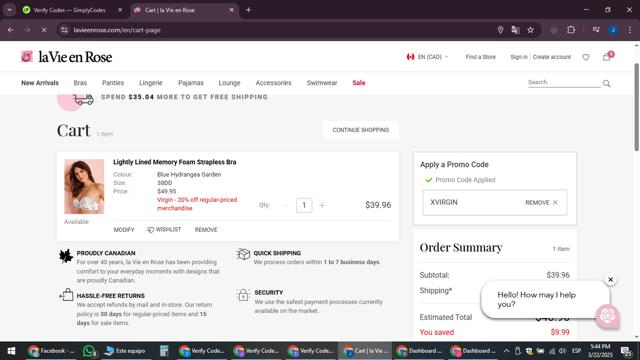Expand the EN (CAD) language dropdown
Screen dimensions: 640x360
tap(427, 57)
